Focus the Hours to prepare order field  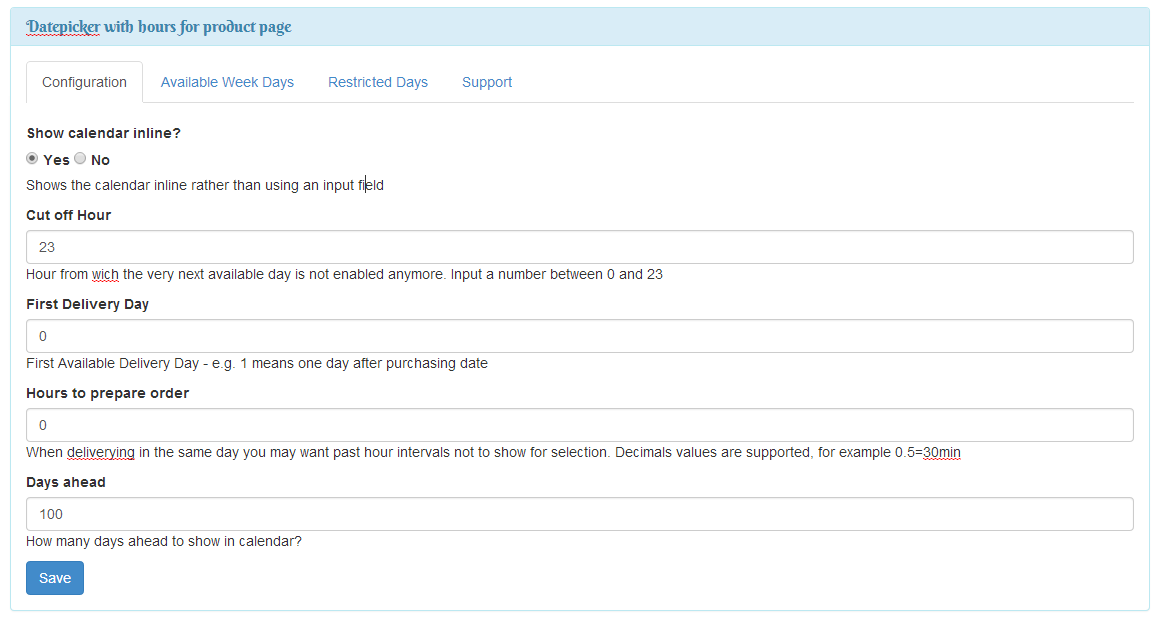point(580,425)
